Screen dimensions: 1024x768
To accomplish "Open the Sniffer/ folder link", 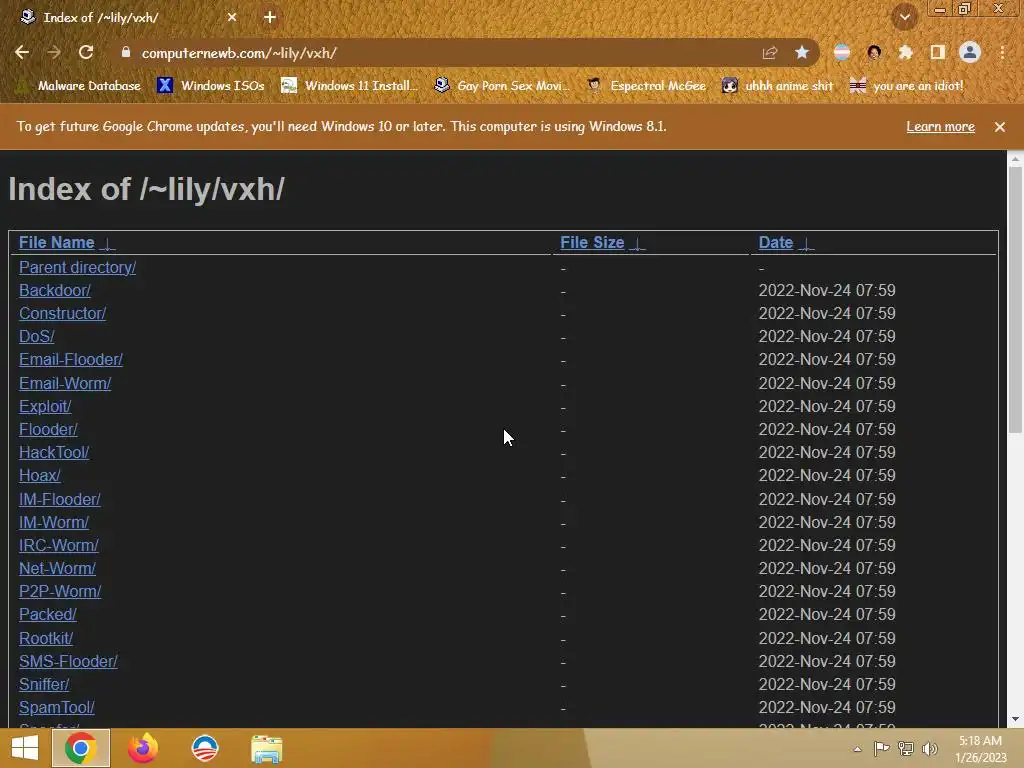I will point(44,684).
